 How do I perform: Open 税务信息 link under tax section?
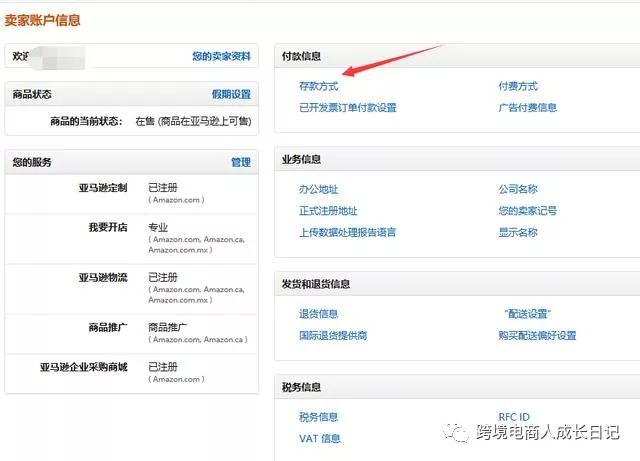pyautogui.click(x=318, y=417)
